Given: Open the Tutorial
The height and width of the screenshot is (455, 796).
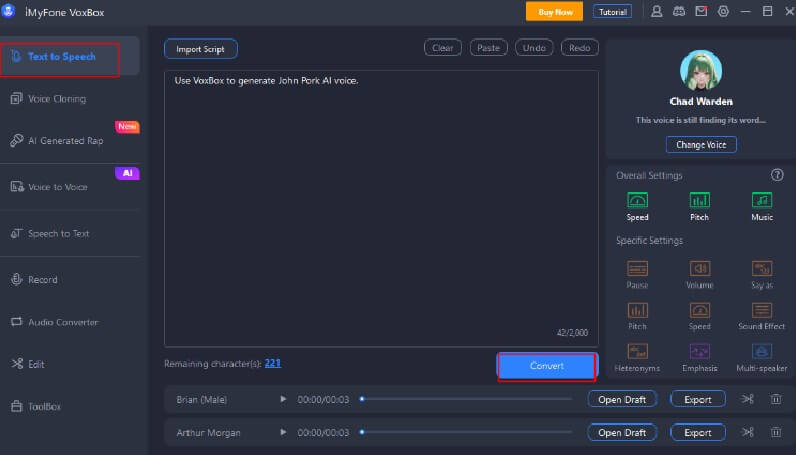Looking at the screenshot, I should pos(612,12).
